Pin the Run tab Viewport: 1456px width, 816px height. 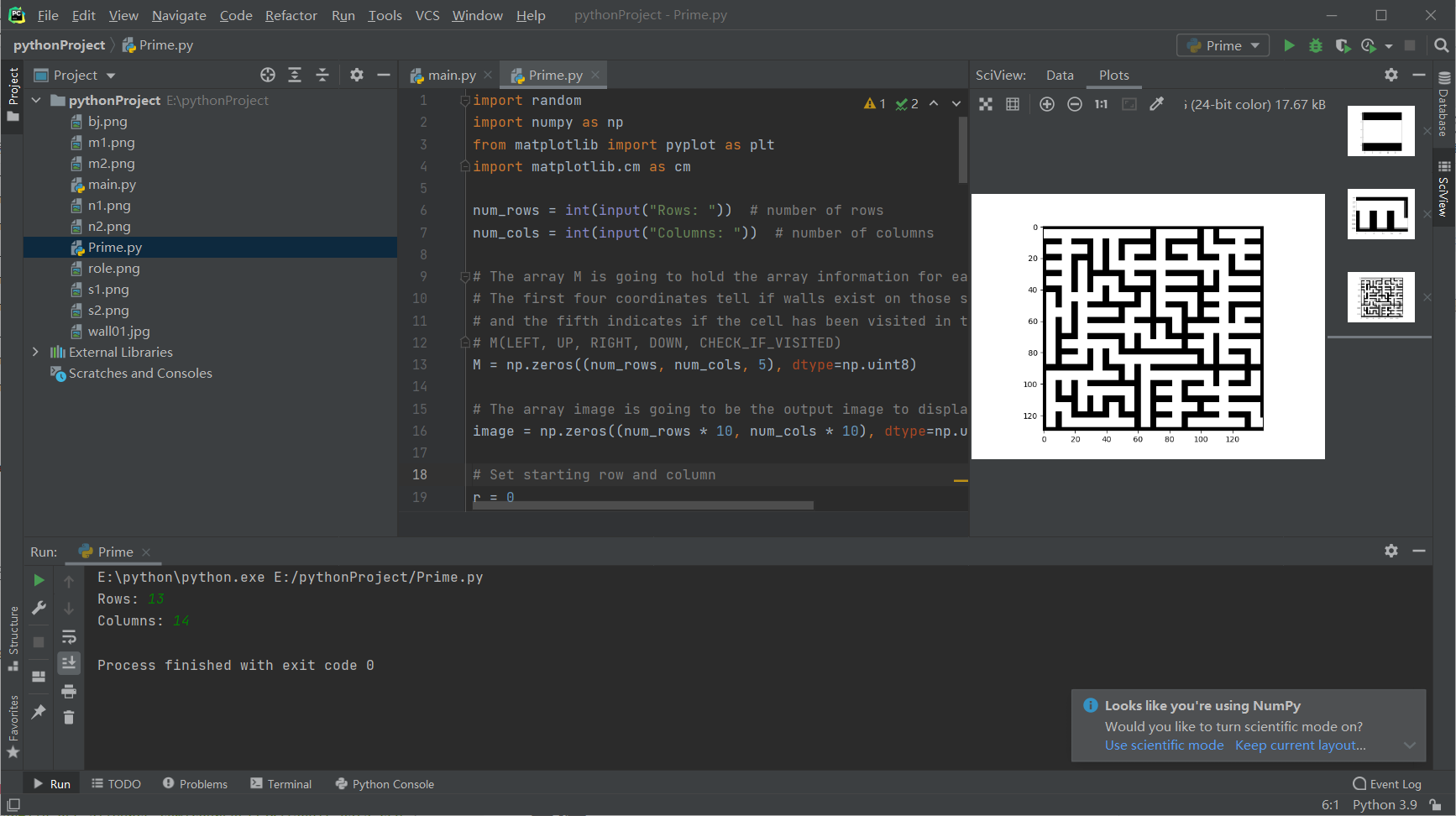click(x=39, y=712)
